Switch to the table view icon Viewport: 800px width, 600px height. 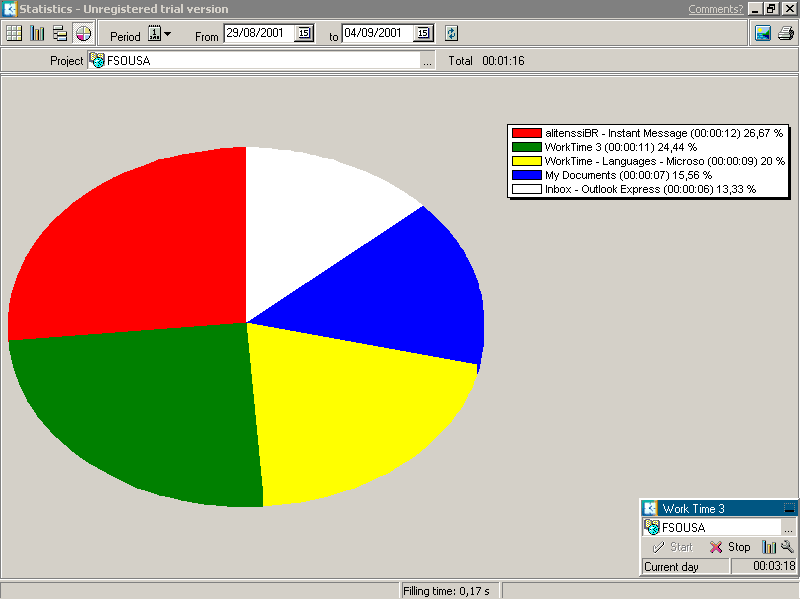point(14,33)
